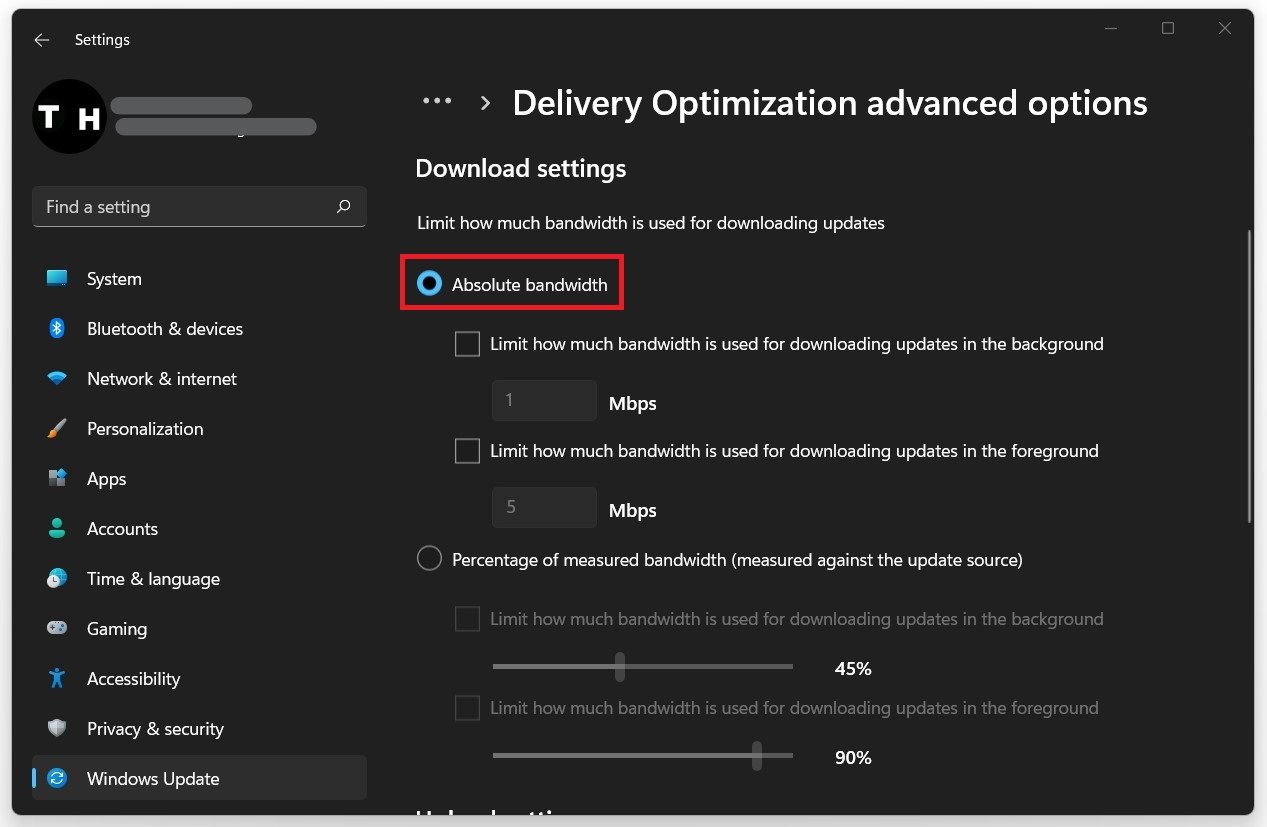Click the Accounts person icon
Image resolution: width=1267 pixels, height=827 pixels.
[57, 529]
